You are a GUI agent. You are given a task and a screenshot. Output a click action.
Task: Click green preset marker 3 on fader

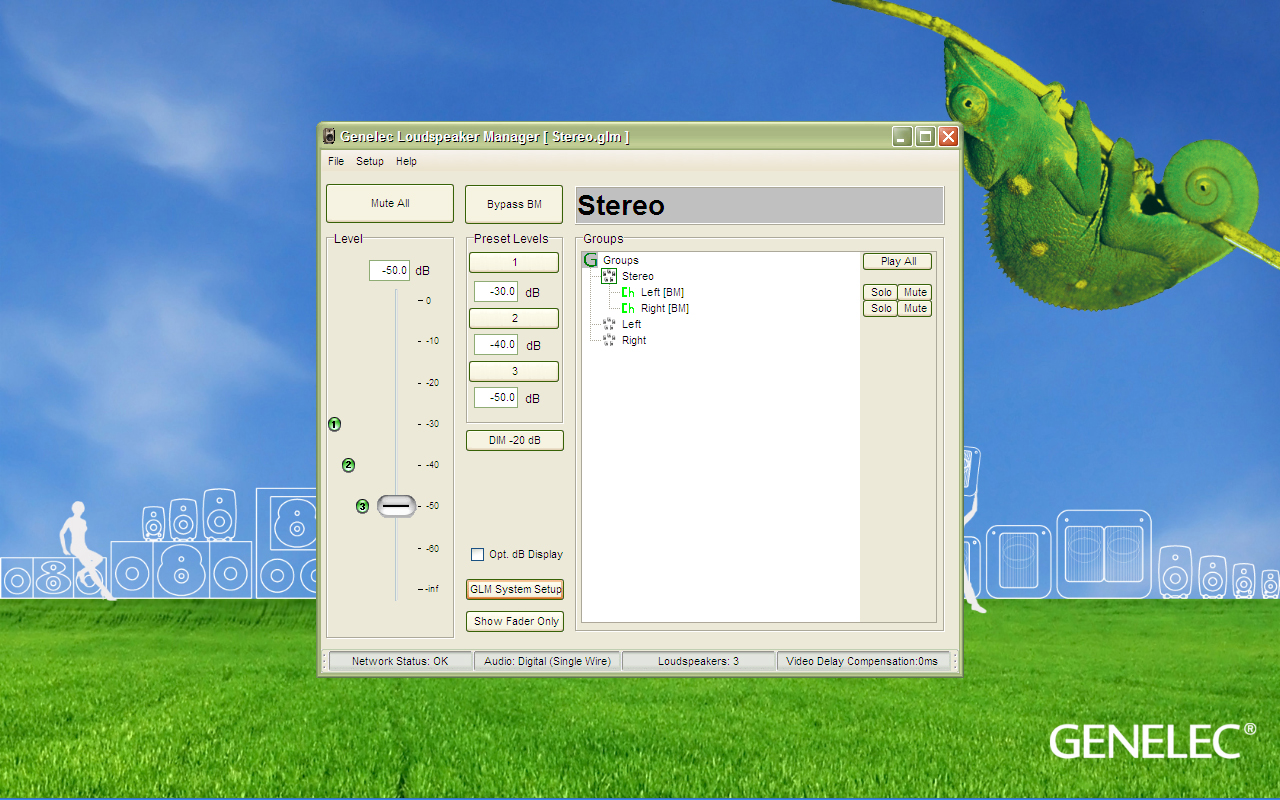pyautogui.click(x=362, y=506)
